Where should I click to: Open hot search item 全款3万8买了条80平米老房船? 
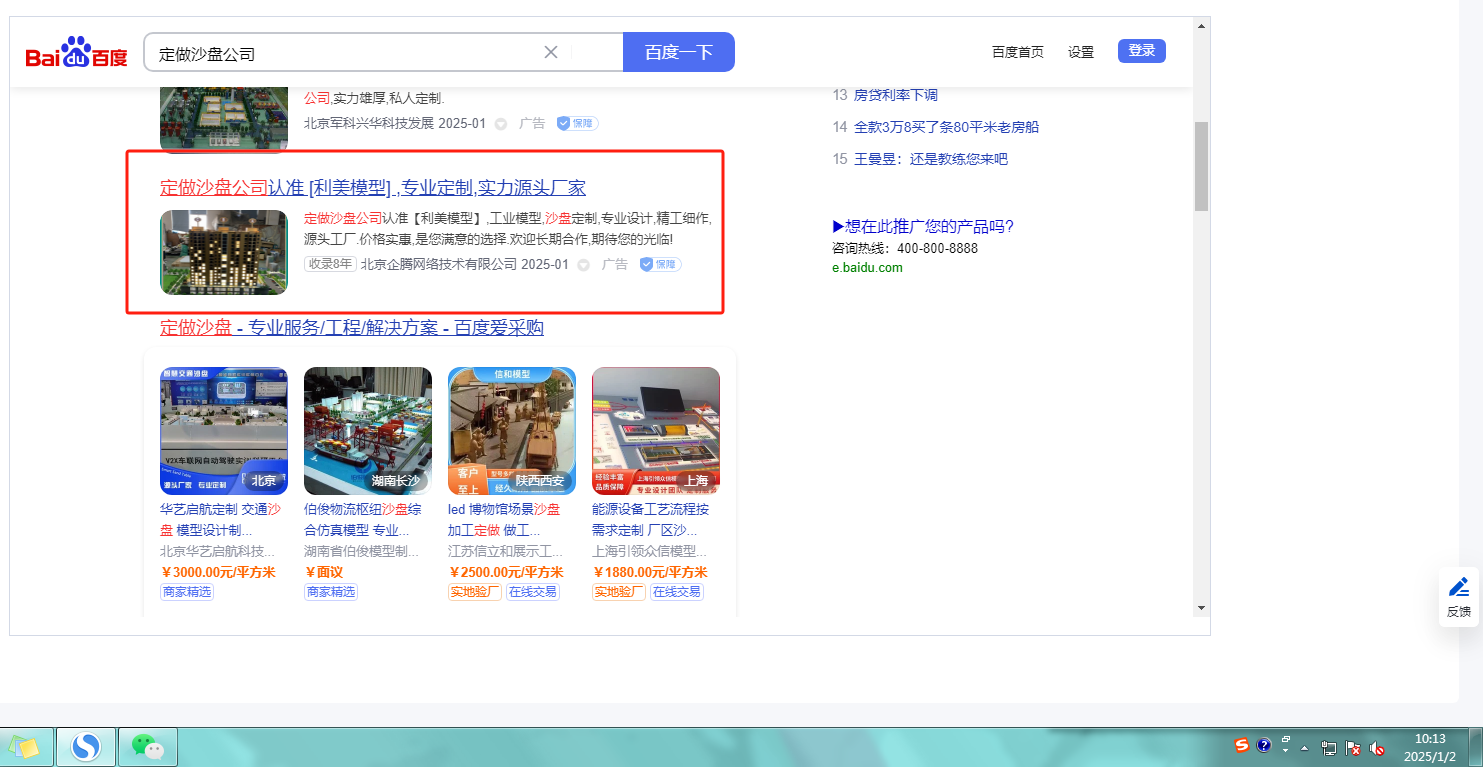946,127
